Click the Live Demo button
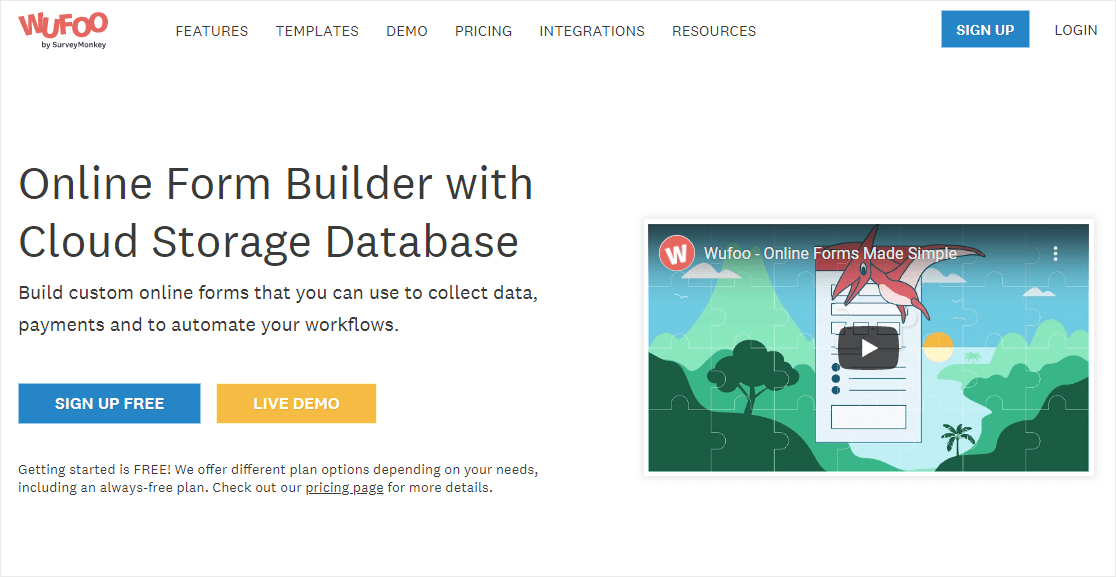Image resolution: width=1116 pixels, height=577 pixels. point(296,403)
